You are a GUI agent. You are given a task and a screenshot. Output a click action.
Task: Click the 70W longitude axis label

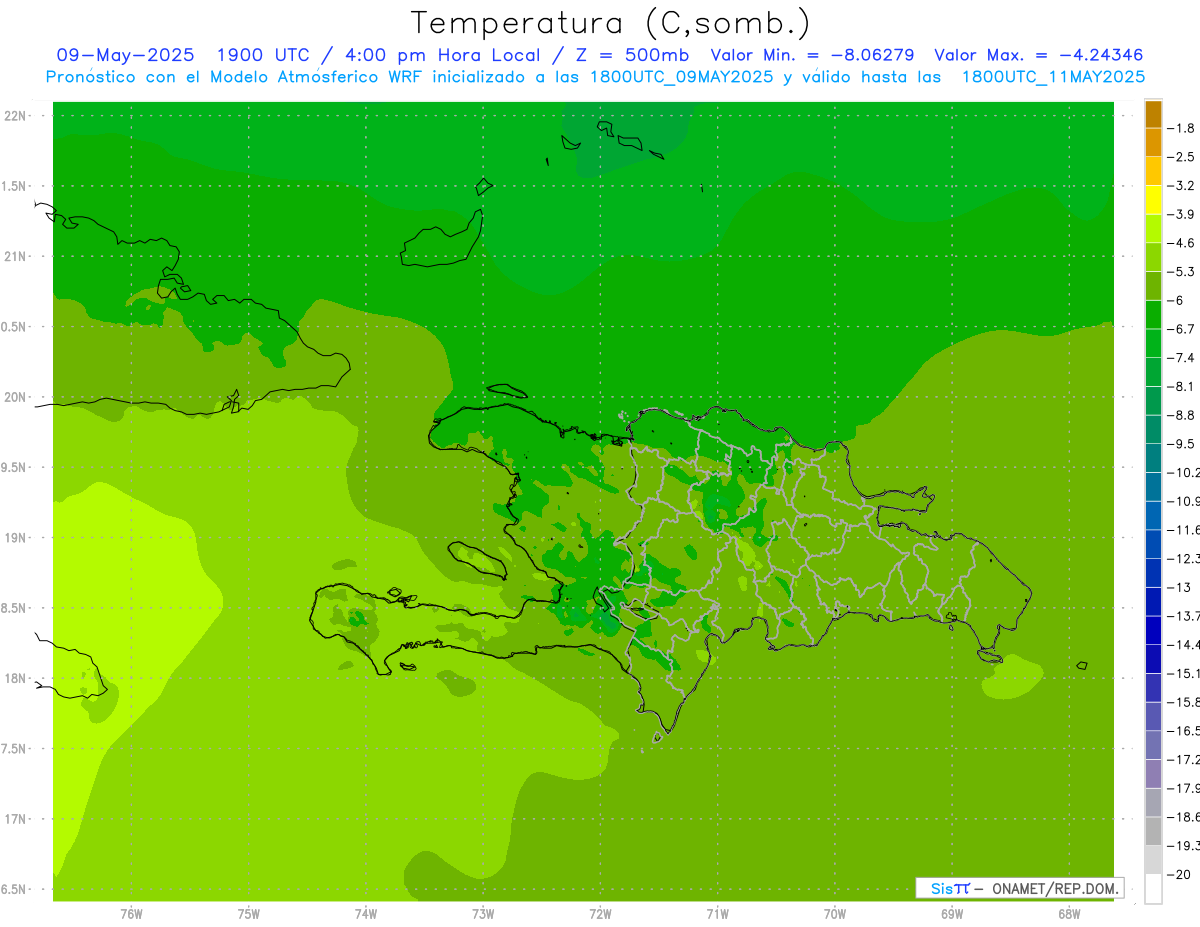pyautogui.click(x=835, y=914)
